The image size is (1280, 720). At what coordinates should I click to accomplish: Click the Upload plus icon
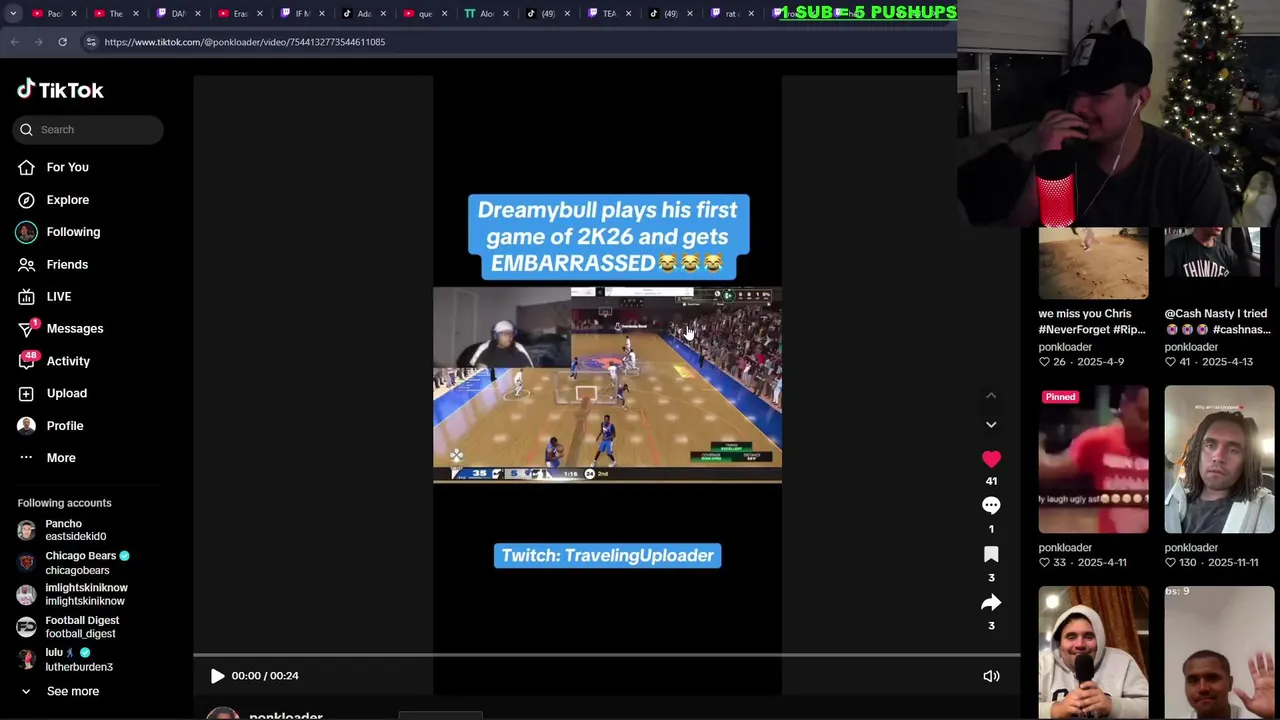(26, 393)
